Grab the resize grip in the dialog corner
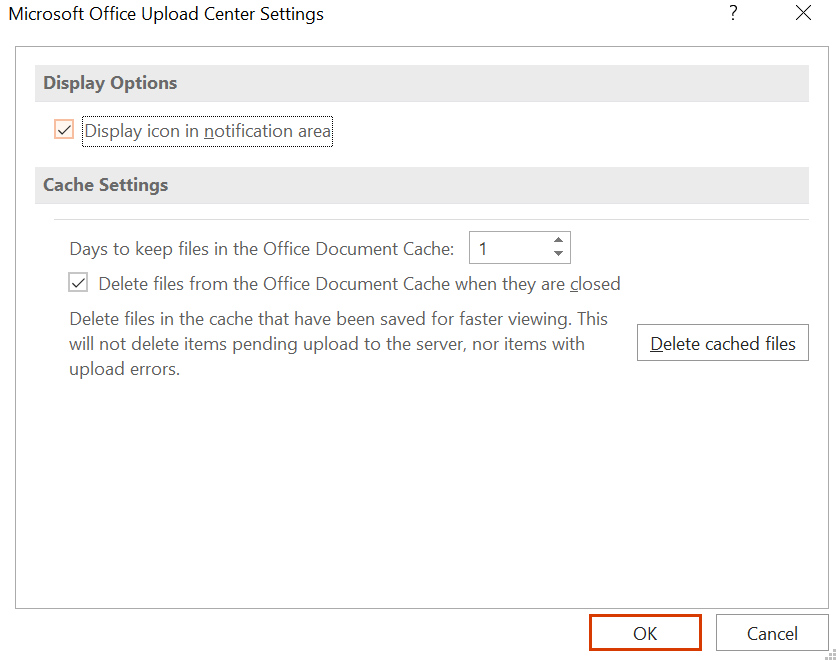 pos(830,655)
